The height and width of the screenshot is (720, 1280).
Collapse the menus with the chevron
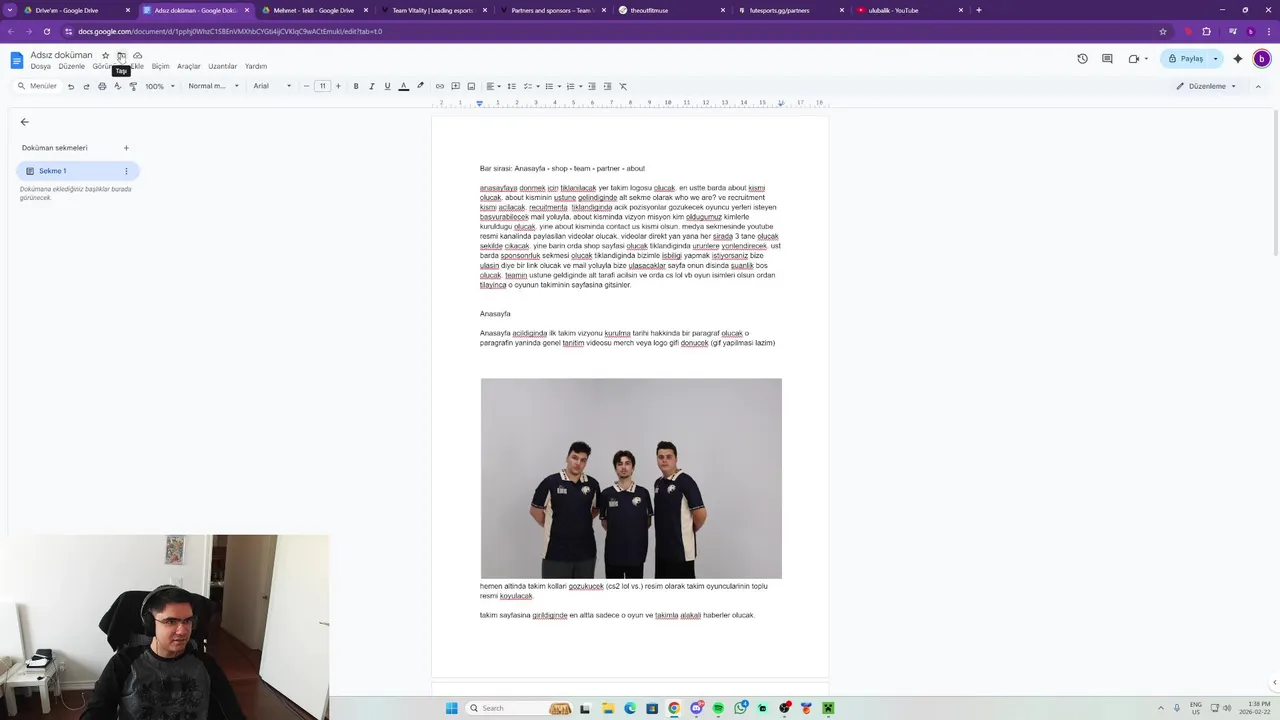click(x=1258, y=86)
